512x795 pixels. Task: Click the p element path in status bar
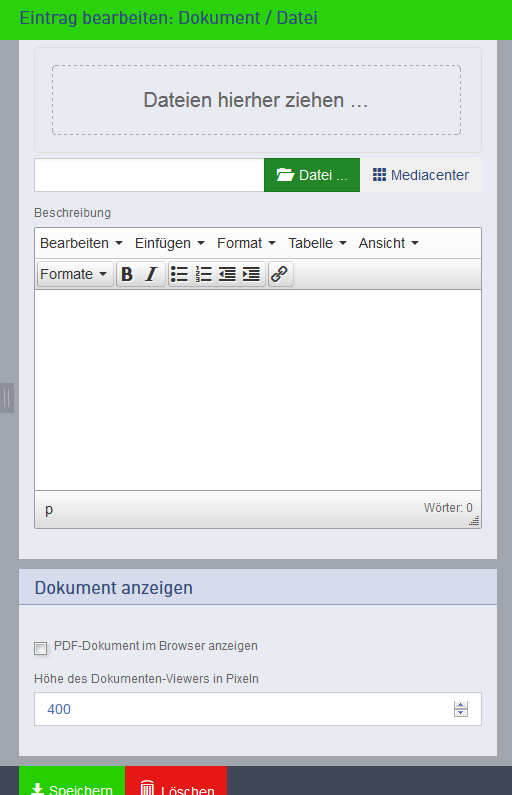point(49,509)
